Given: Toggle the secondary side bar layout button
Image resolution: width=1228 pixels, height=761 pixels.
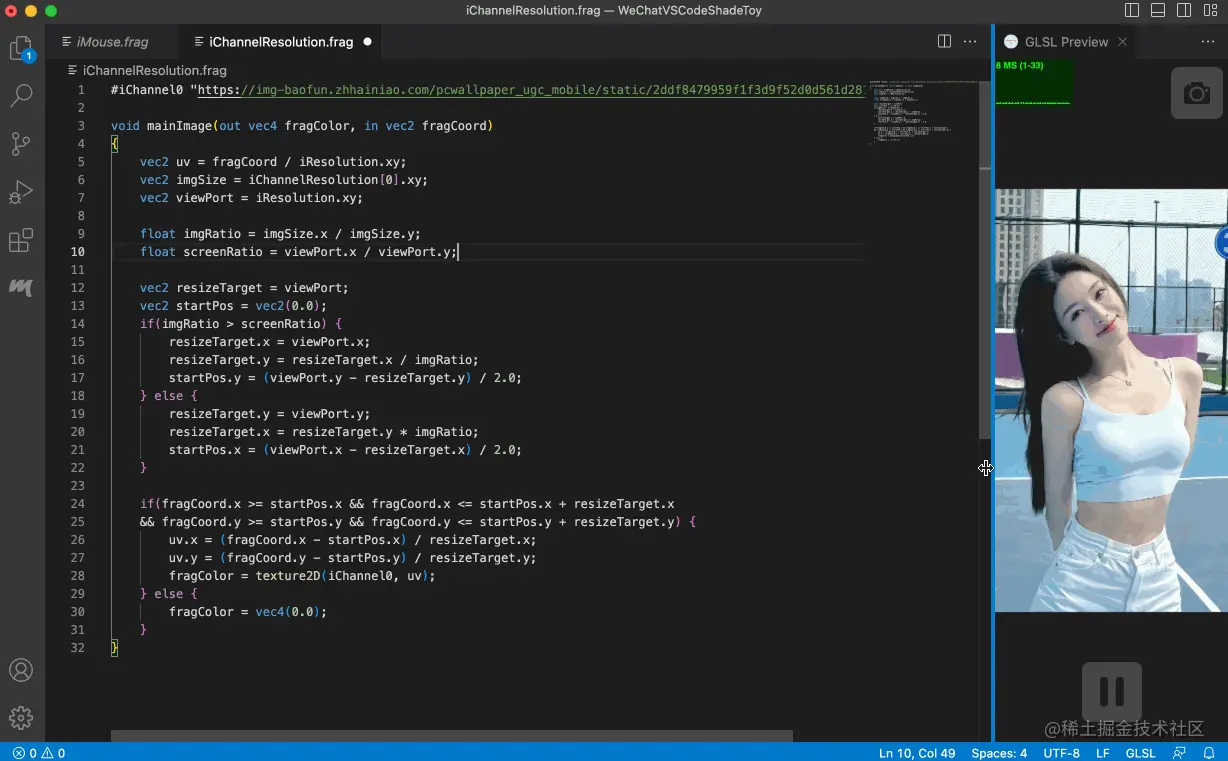Looking at the screenshot, I should coord(1184,10).
